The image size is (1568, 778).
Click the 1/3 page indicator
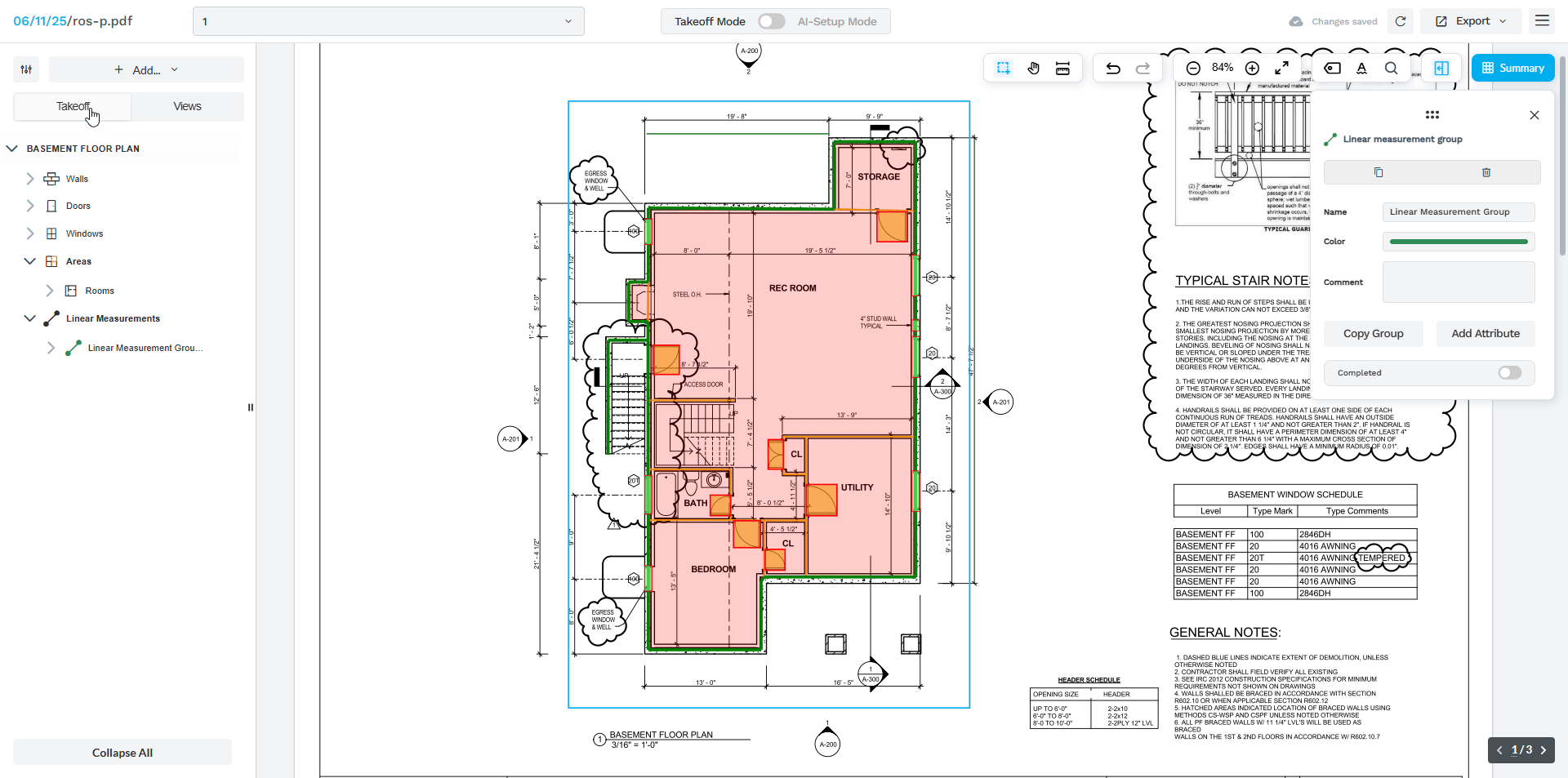pos(1521,750)
